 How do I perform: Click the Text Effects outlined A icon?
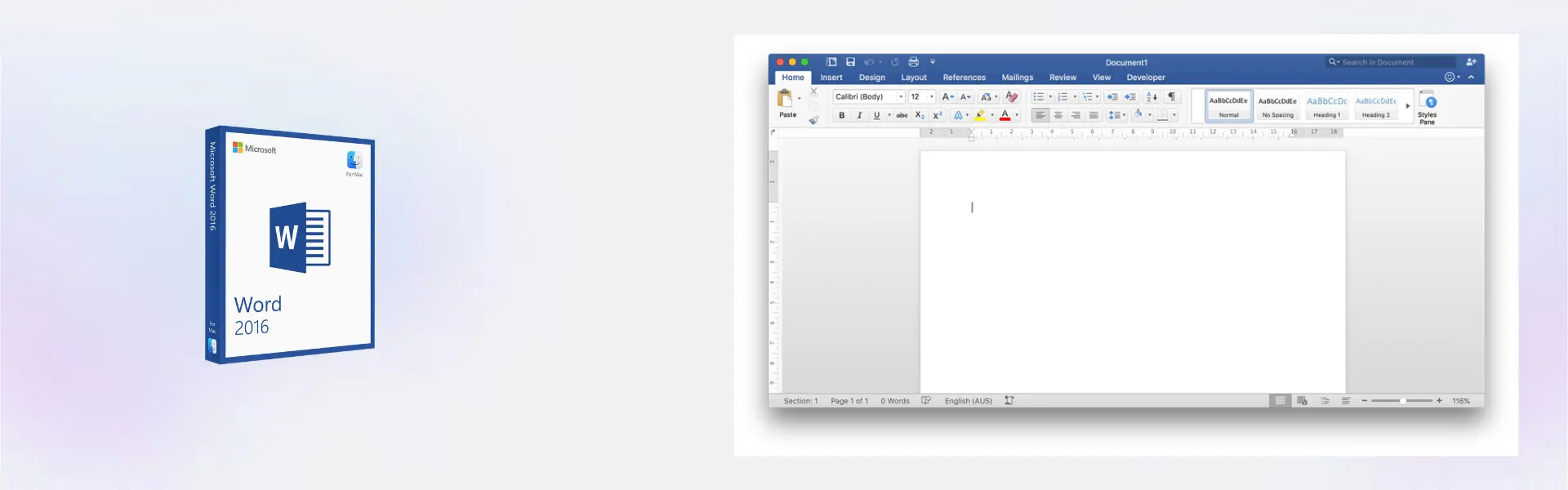[958, 115]
